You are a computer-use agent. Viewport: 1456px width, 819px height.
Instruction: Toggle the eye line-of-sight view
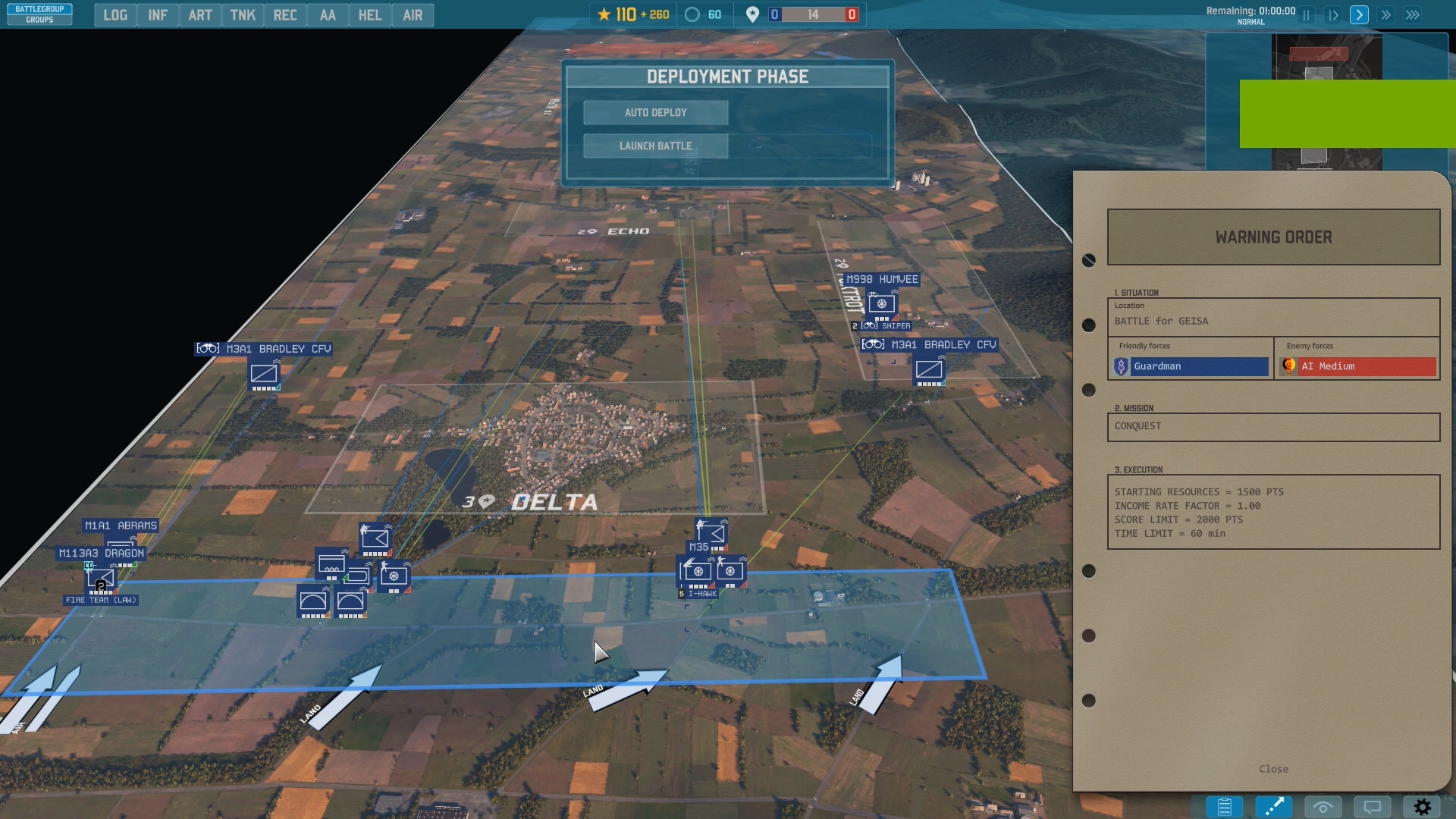[1323, 807]
